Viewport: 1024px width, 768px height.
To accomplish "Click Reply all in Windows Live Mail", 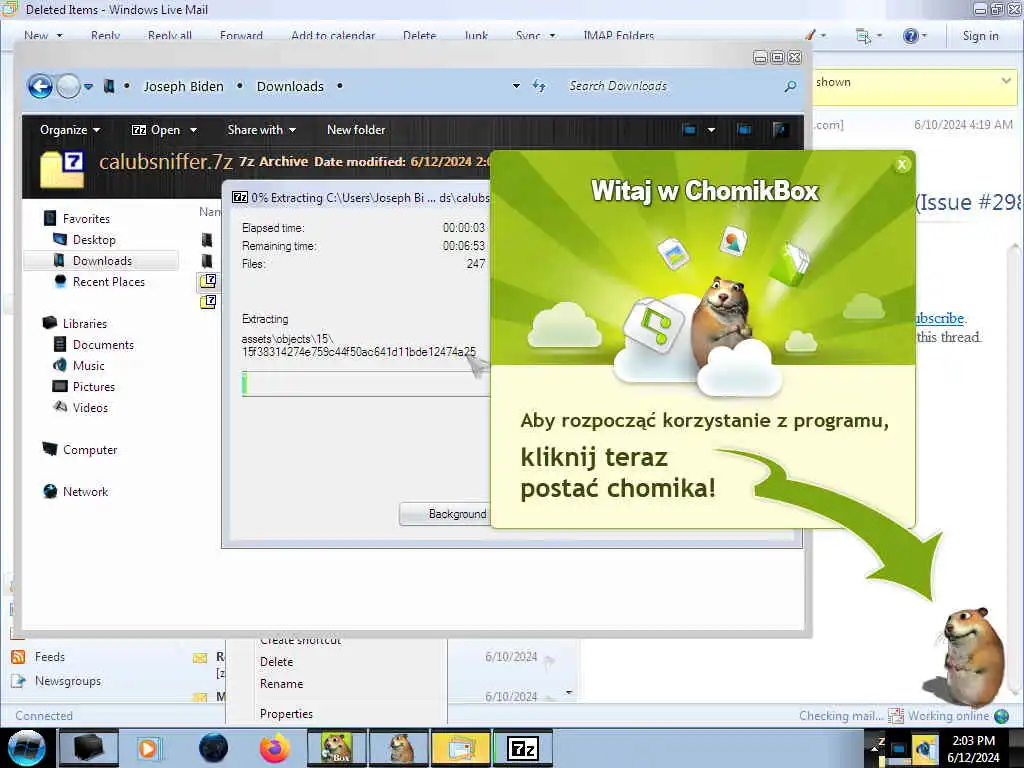I will [170, 35].
